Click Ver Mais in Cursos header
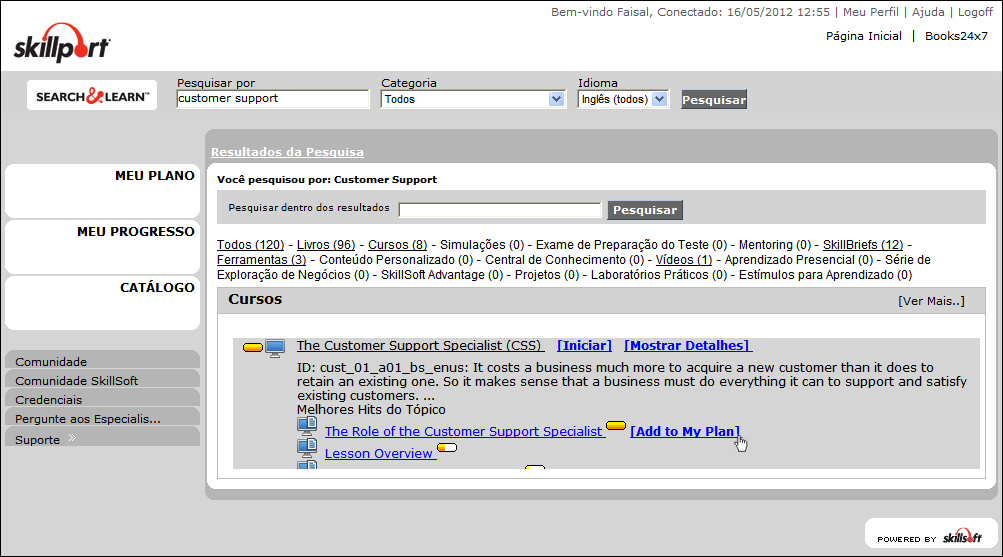The height and width of the screenshot is (557, 1003). (931, 301)
